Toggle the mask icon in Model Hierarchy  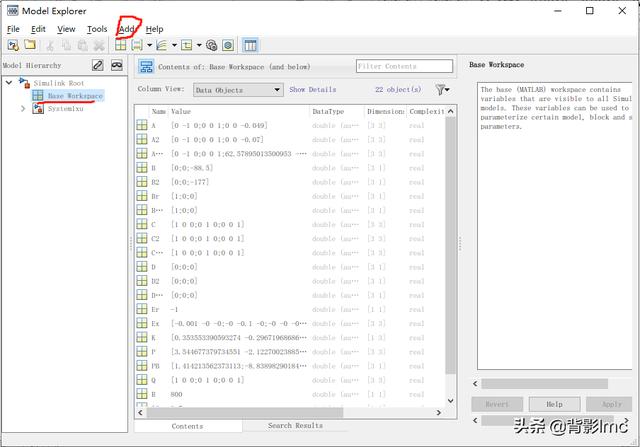pos(117,65)
